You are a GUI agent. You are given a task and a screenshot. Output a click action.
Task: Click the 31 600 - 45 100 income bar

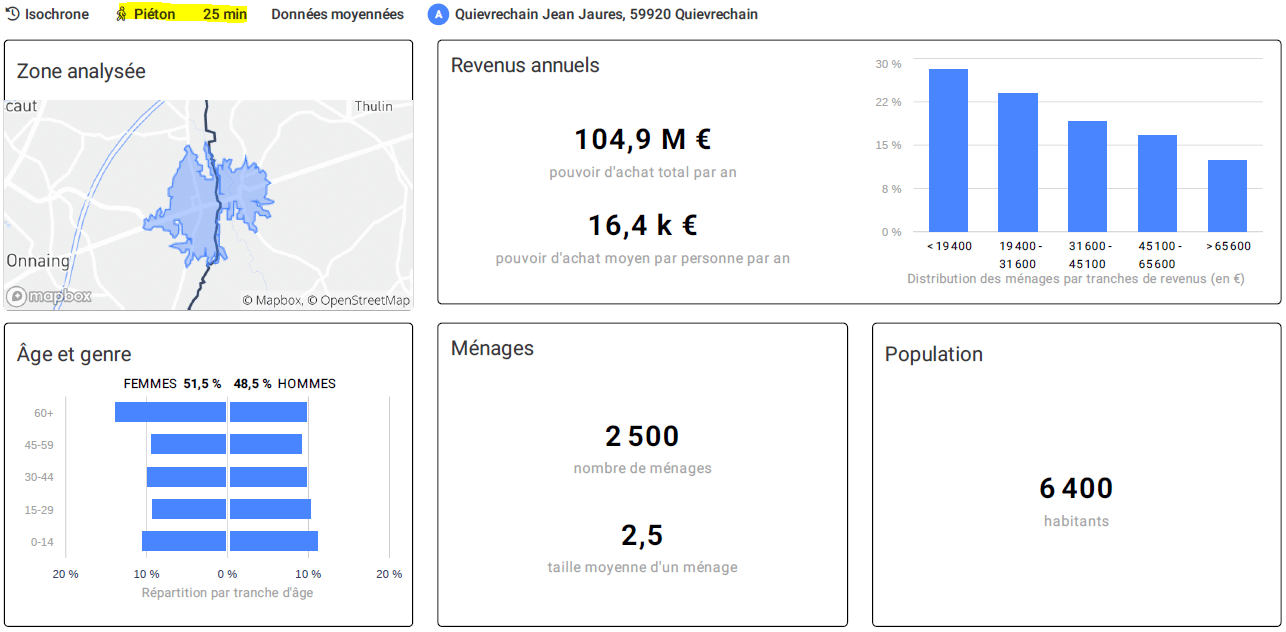[x=1087, y=176]
